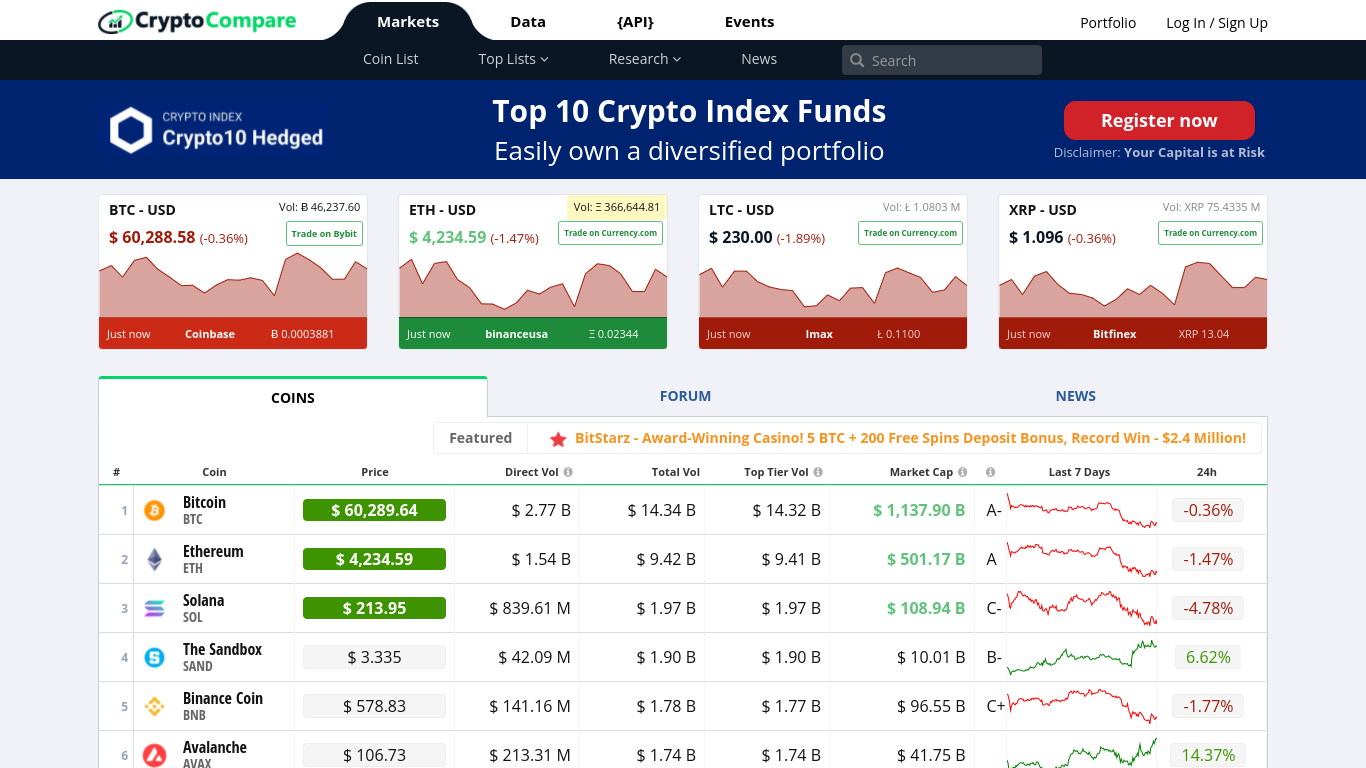
Task: Click the Crypto10 Hedged hexagon logo
Action: click(x=131, y=131)
